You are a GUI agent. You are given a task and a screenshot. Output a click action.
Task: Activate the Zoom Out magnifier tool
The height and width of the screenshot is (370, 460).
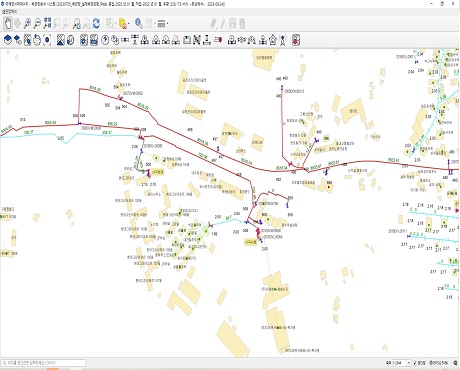37,23
